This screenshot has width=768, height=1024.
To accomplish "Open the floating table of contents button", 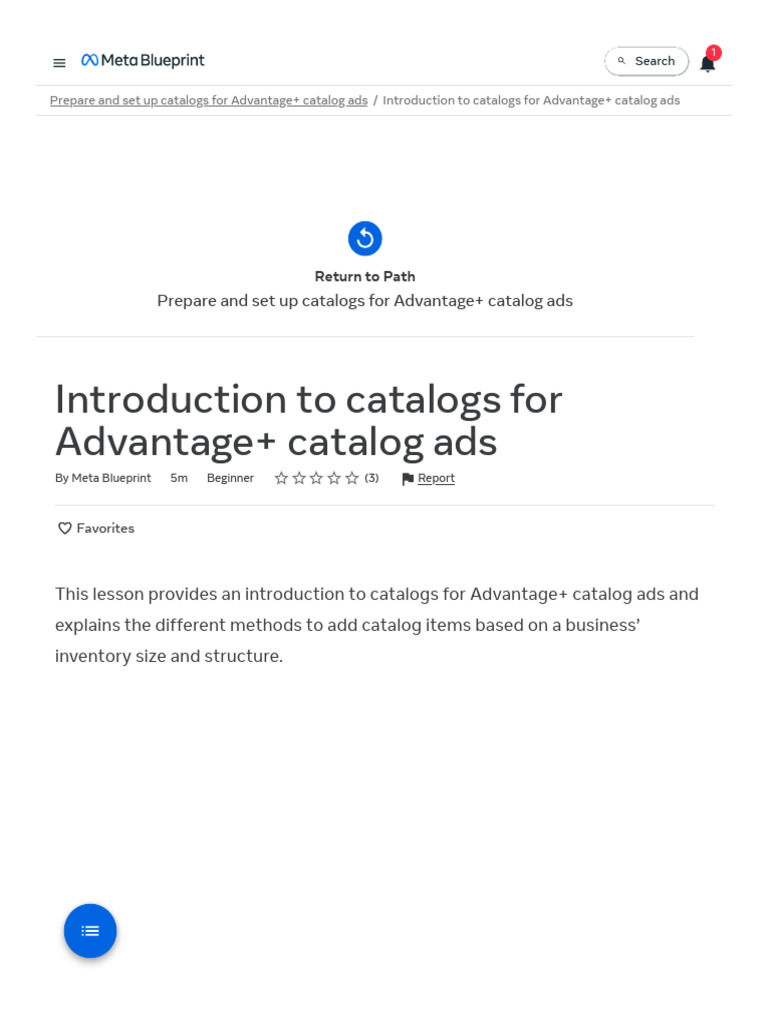I will coord(90,931).
